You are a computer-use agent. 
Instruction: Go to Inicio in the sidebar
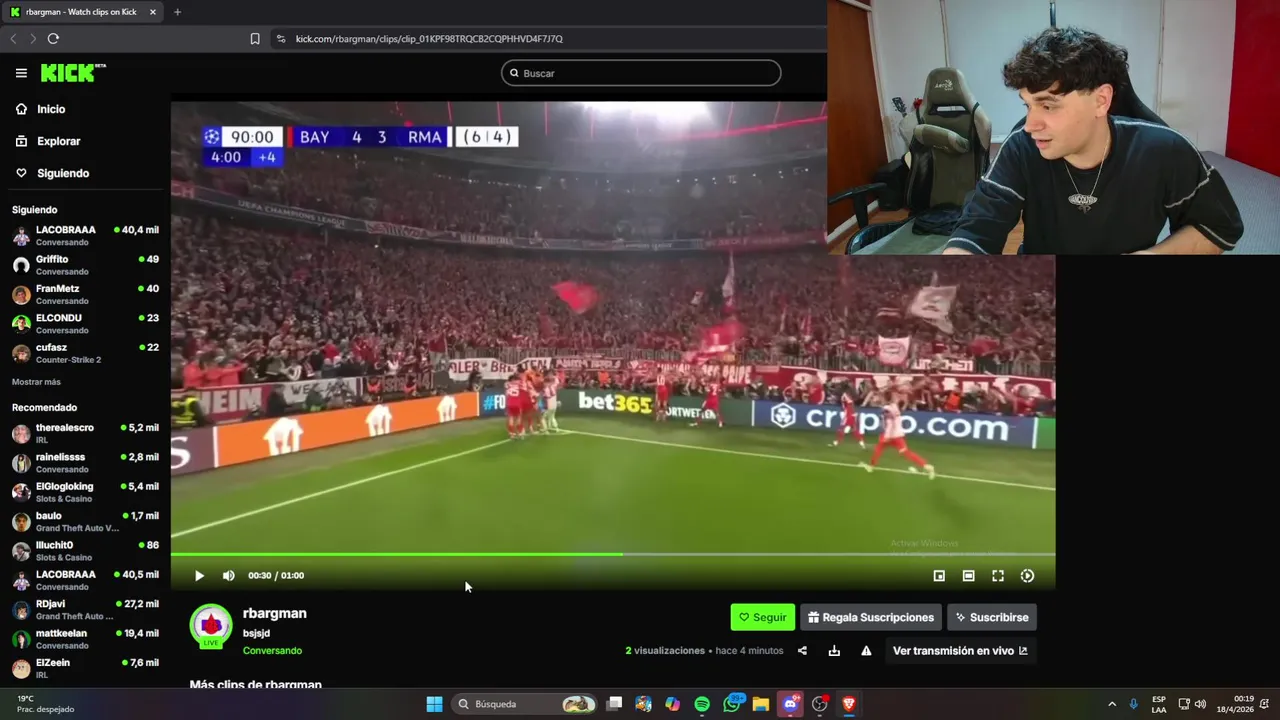51,109
